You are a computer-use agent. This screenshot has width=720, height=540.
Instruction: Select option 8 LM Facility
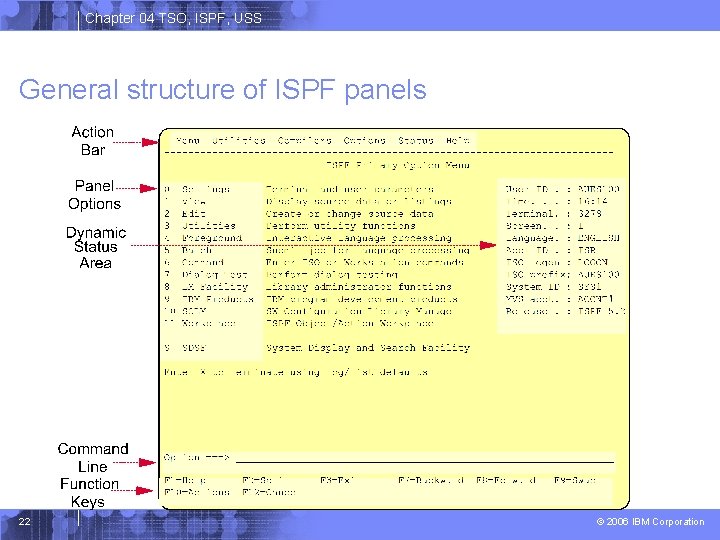pos(206,287)
